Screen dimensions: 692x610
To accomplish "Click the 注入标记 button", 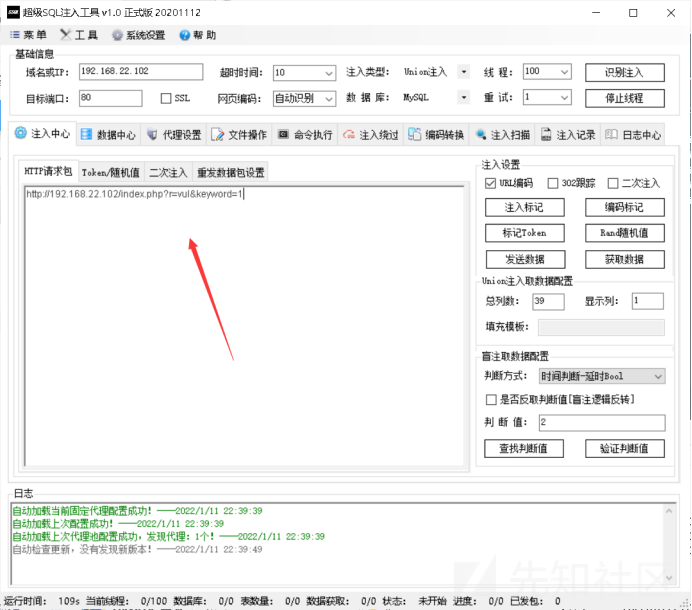I will coord(524,207).
